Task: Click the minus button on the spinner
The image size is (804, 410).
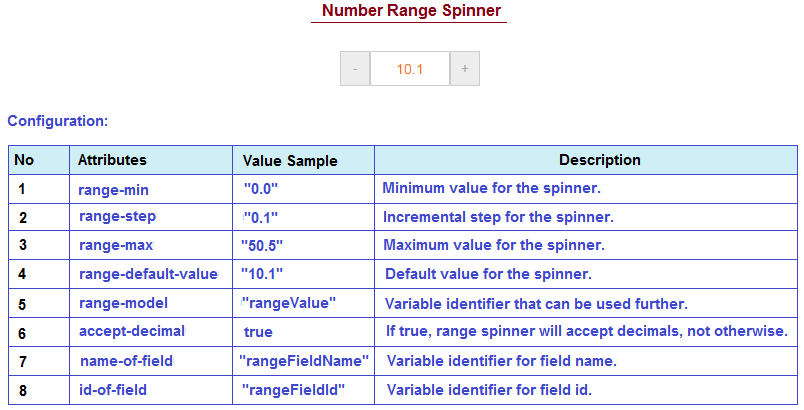Action: pos(355,69)
